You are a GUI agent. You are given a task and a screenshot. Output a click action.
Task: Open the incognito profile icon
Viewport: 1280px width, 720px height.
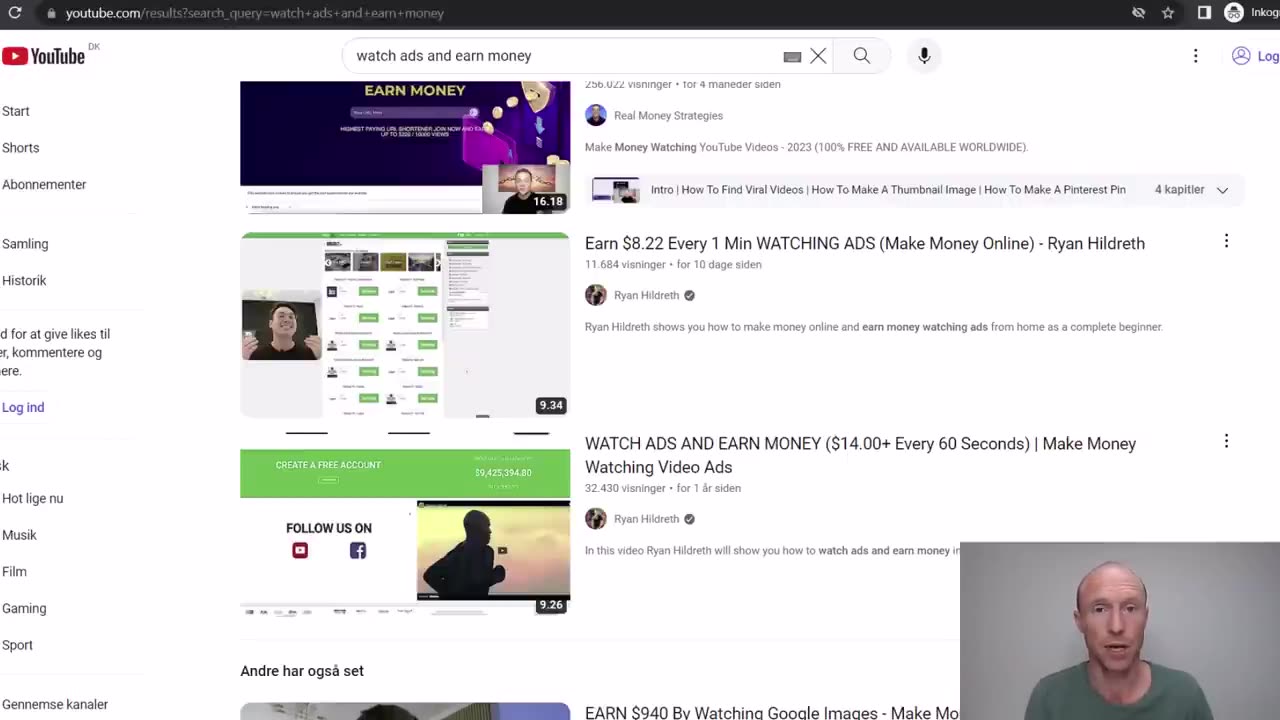[1234, 13]
